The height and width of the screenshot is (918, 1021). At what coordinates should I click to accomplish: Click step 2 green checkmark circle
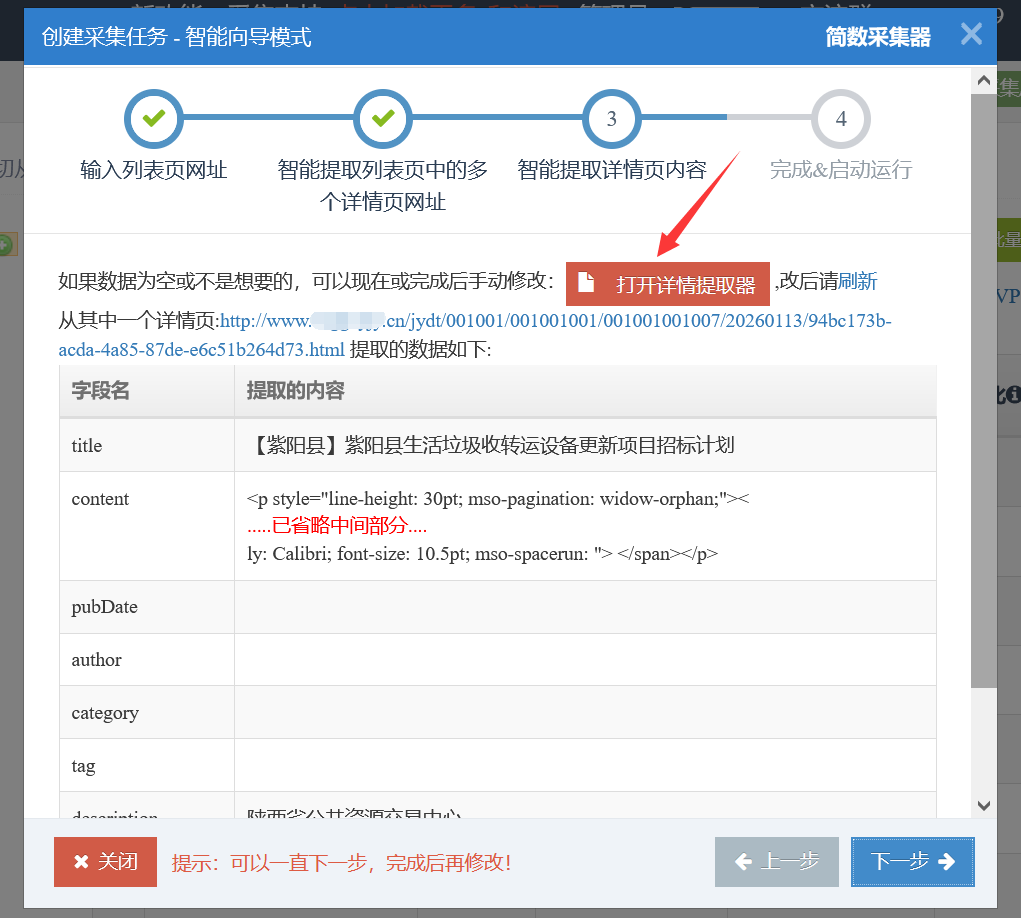click(x=382, y=119)
